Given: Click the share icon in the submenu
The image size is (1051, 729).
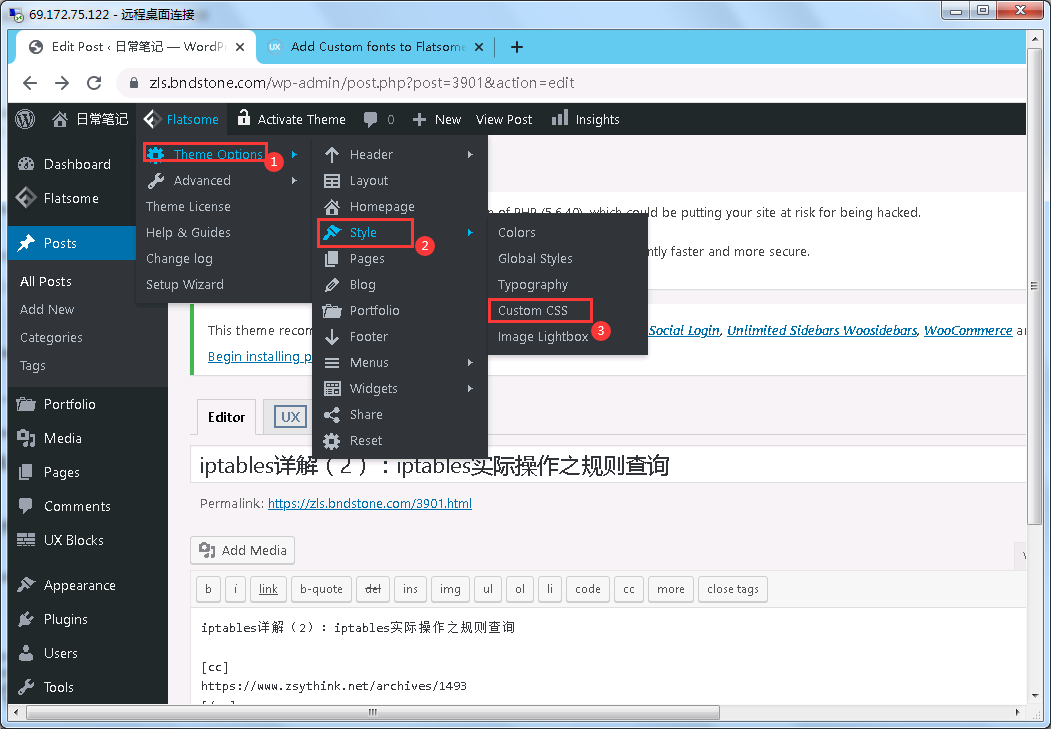Looking at the screenshot, I should tap(332, 415).
